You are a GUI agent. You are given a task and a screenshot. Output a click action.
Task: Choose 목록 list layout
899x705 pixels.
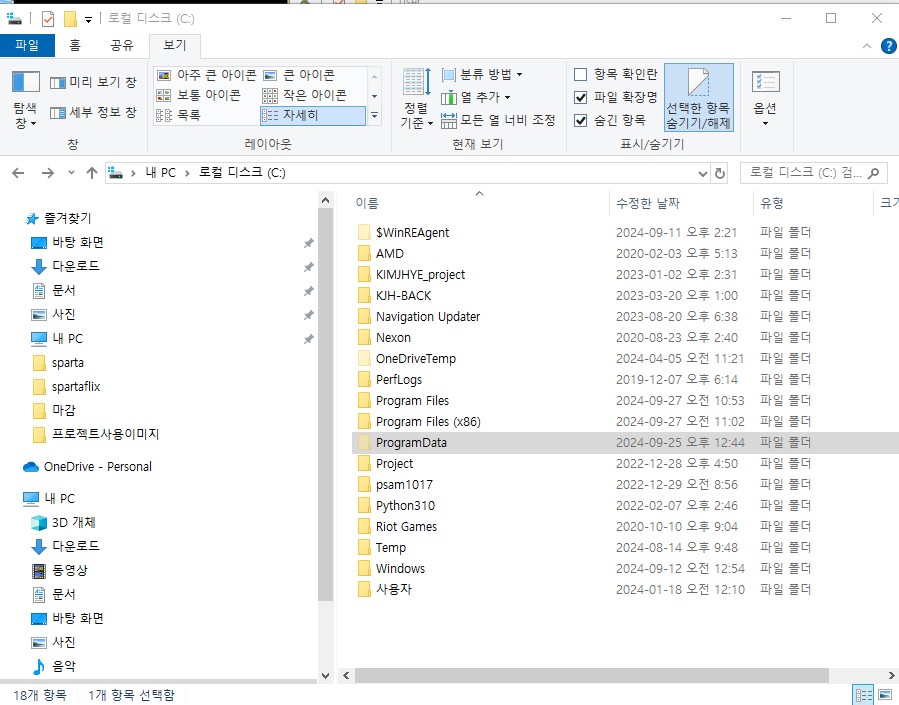pos(178,115)
